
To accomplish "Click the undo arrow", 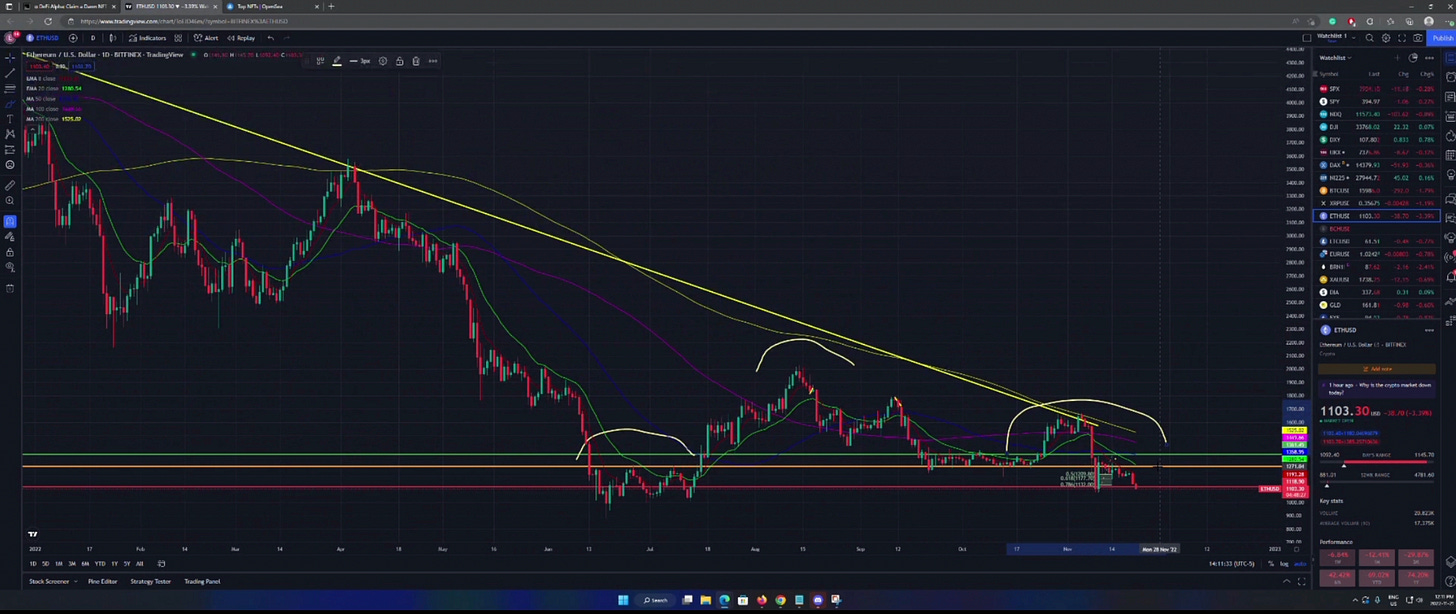I will pyautogui.click(x=270, y=38).
